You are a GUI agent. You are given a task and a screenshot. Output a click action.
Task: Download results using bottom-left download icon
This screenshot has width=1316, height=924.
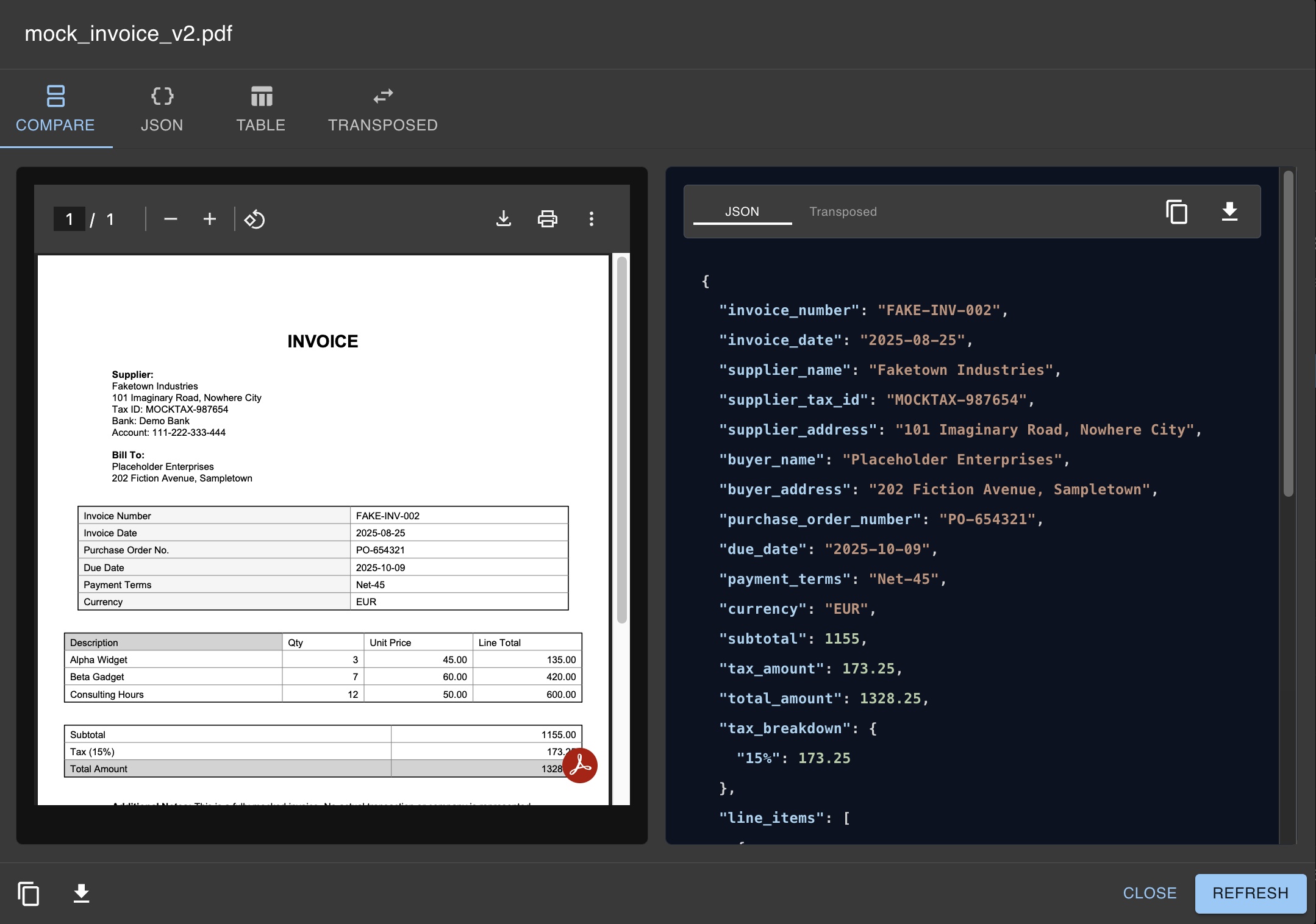tap(81, 894)
